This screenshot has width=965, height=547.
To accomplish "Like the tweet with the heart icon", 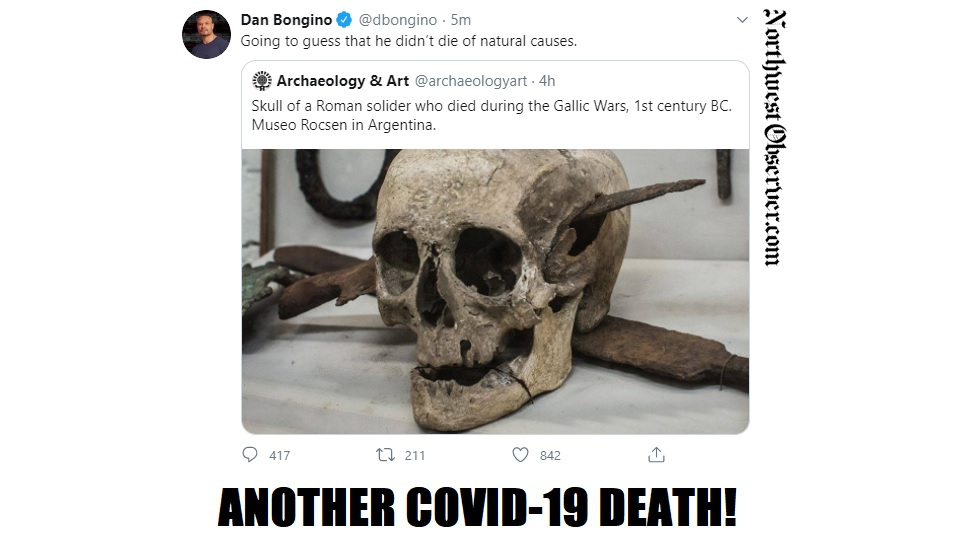I will click(521, 455).
